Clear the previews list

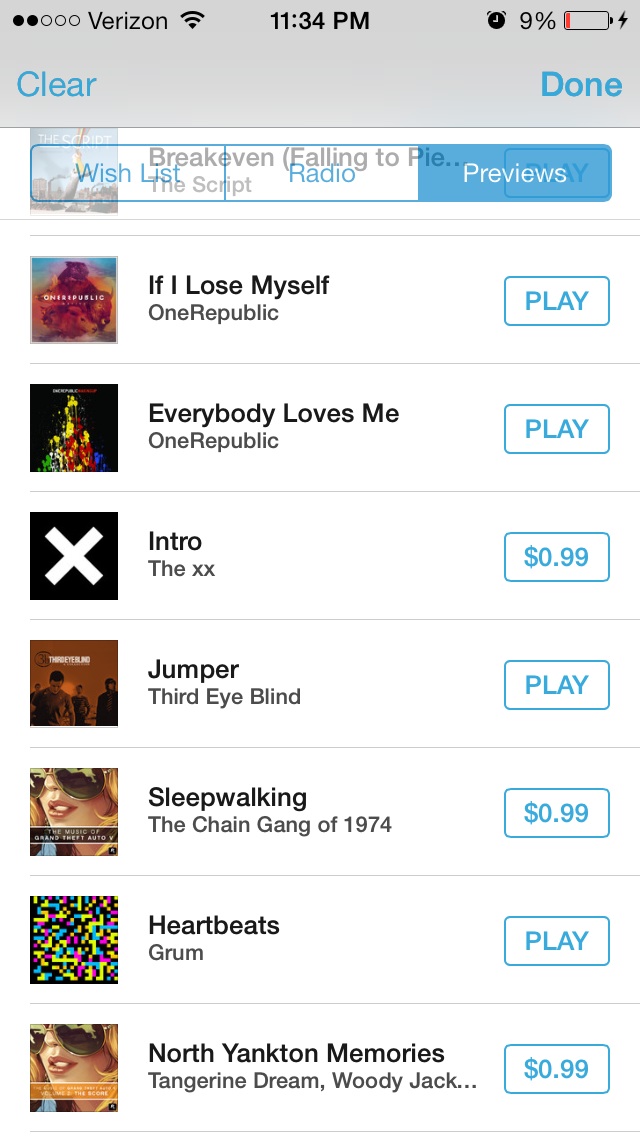pyautogui.click(x=56, y=85)
